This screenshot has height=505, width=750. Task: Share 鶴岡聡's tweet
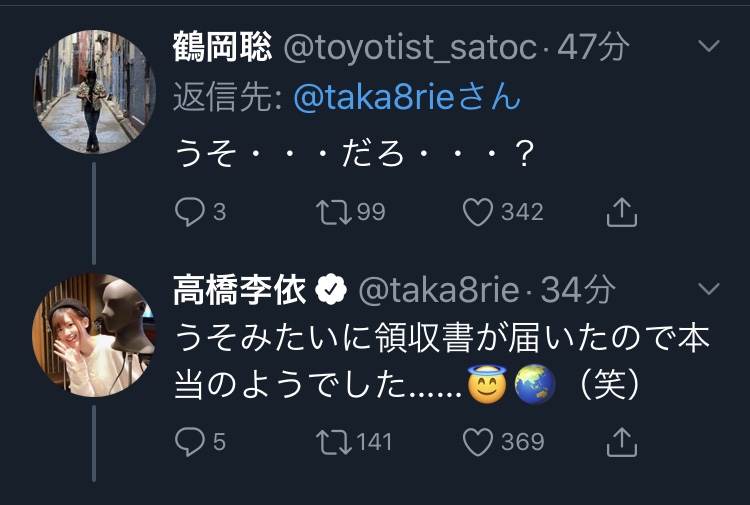622,212
